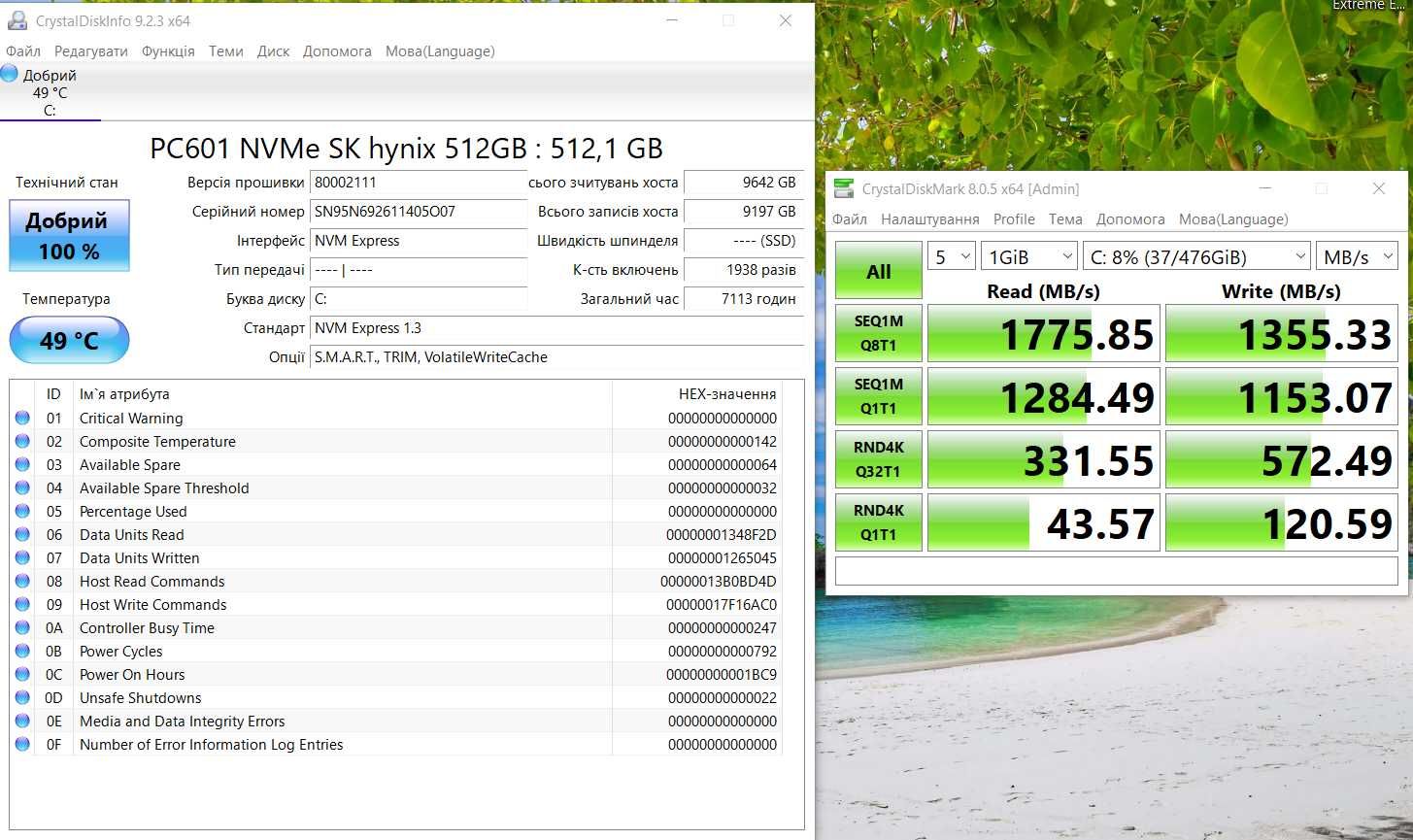Click the status orb for Unsafe Shutdowns
The width and height of the screenshot is (1413, 840).
click(x=22, y=698)
